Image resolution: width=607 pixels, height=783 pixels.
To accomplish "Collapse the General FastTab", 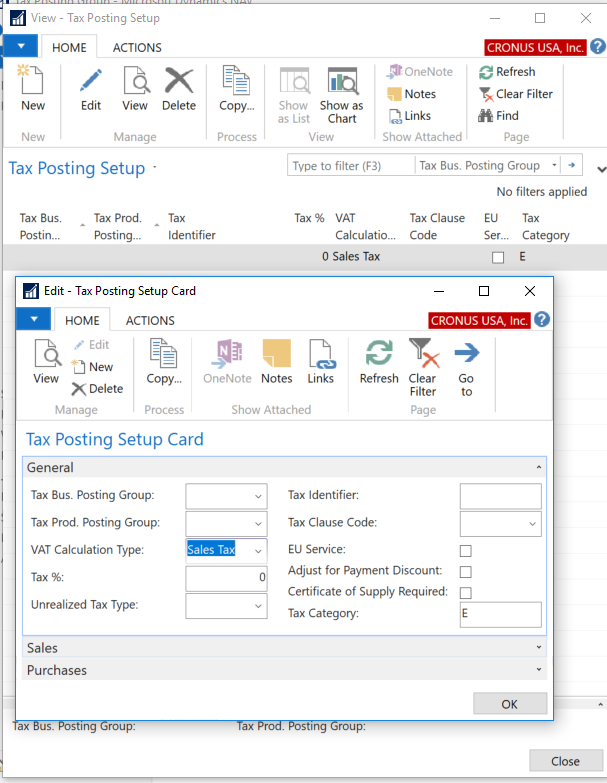I will [285, 467].
